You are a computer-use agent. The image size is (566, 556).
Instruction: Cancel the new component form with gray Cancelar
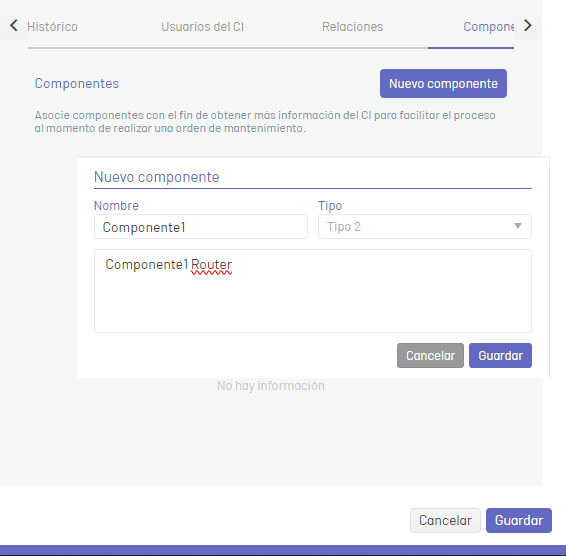(x=430, y=356)
